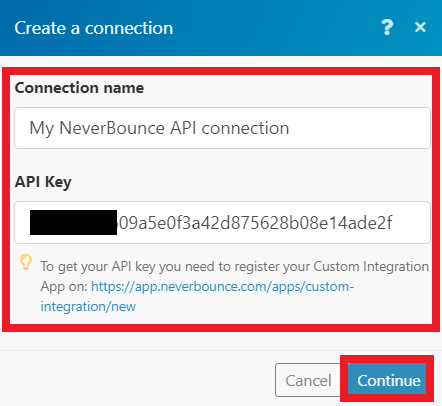Place cursor in visible API key text ending ade2f
Viewport: 442px width, 406px height.
(x=256, y=223)
